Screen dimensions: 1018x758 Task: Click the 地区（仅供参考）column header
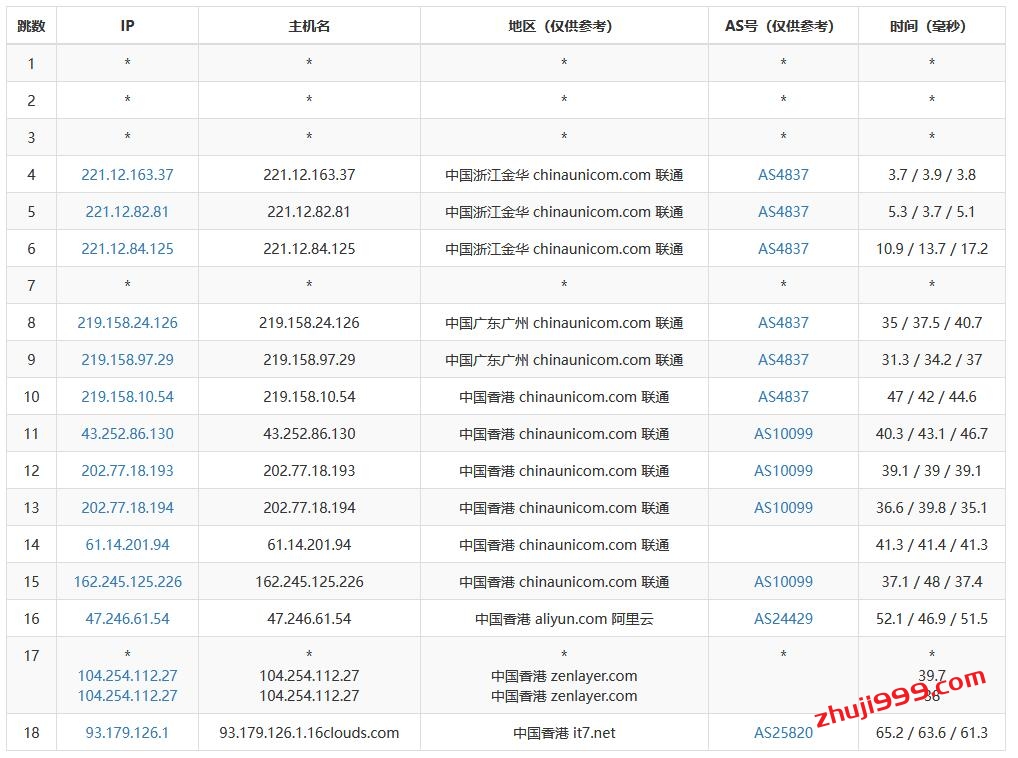(x=564, y=26)
